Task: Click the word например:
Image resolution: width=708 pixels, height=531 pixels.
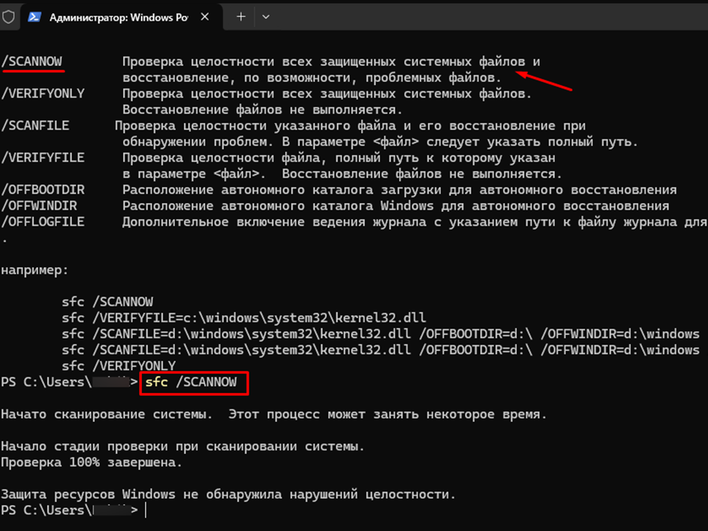Action: click(x=35, y=270)
